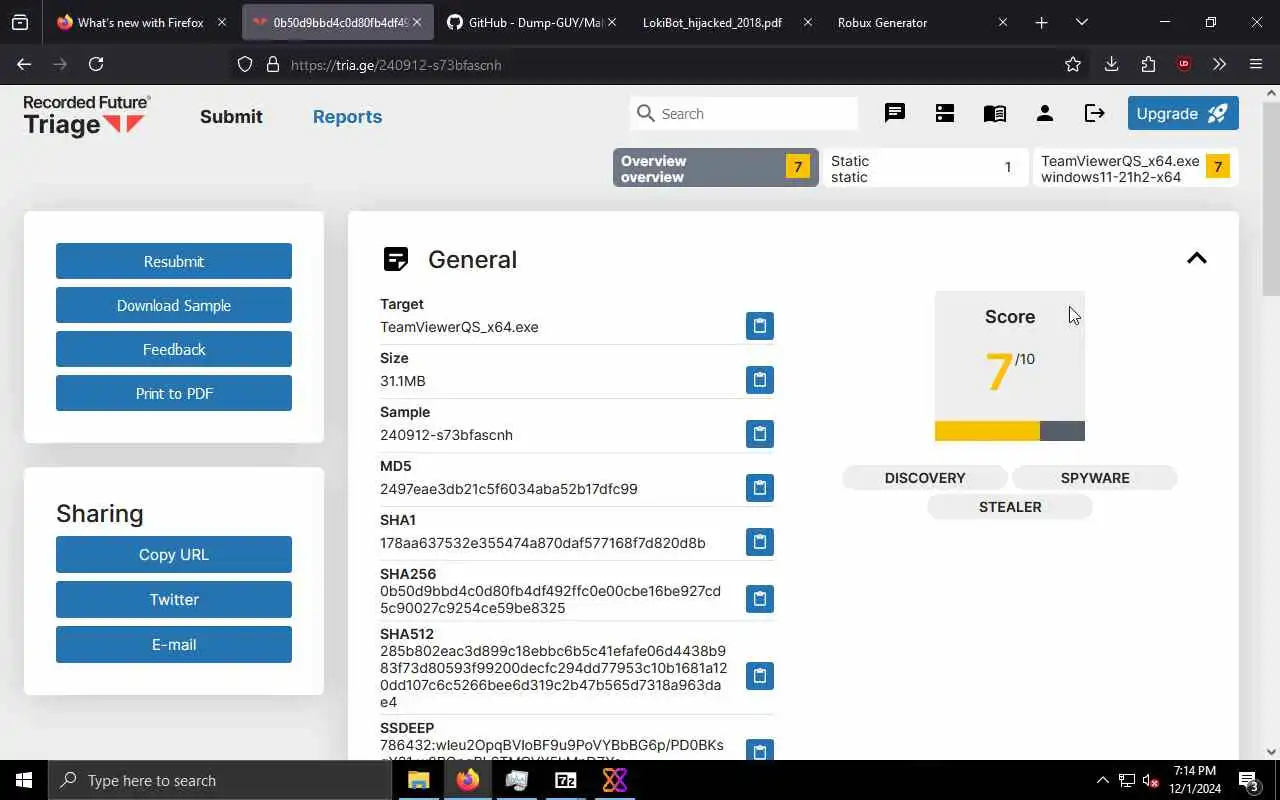1280x800 pixels.
Task: Select TeamViewerQS_x64.exe windows11 analysis tab
Action: [1135, 168]
